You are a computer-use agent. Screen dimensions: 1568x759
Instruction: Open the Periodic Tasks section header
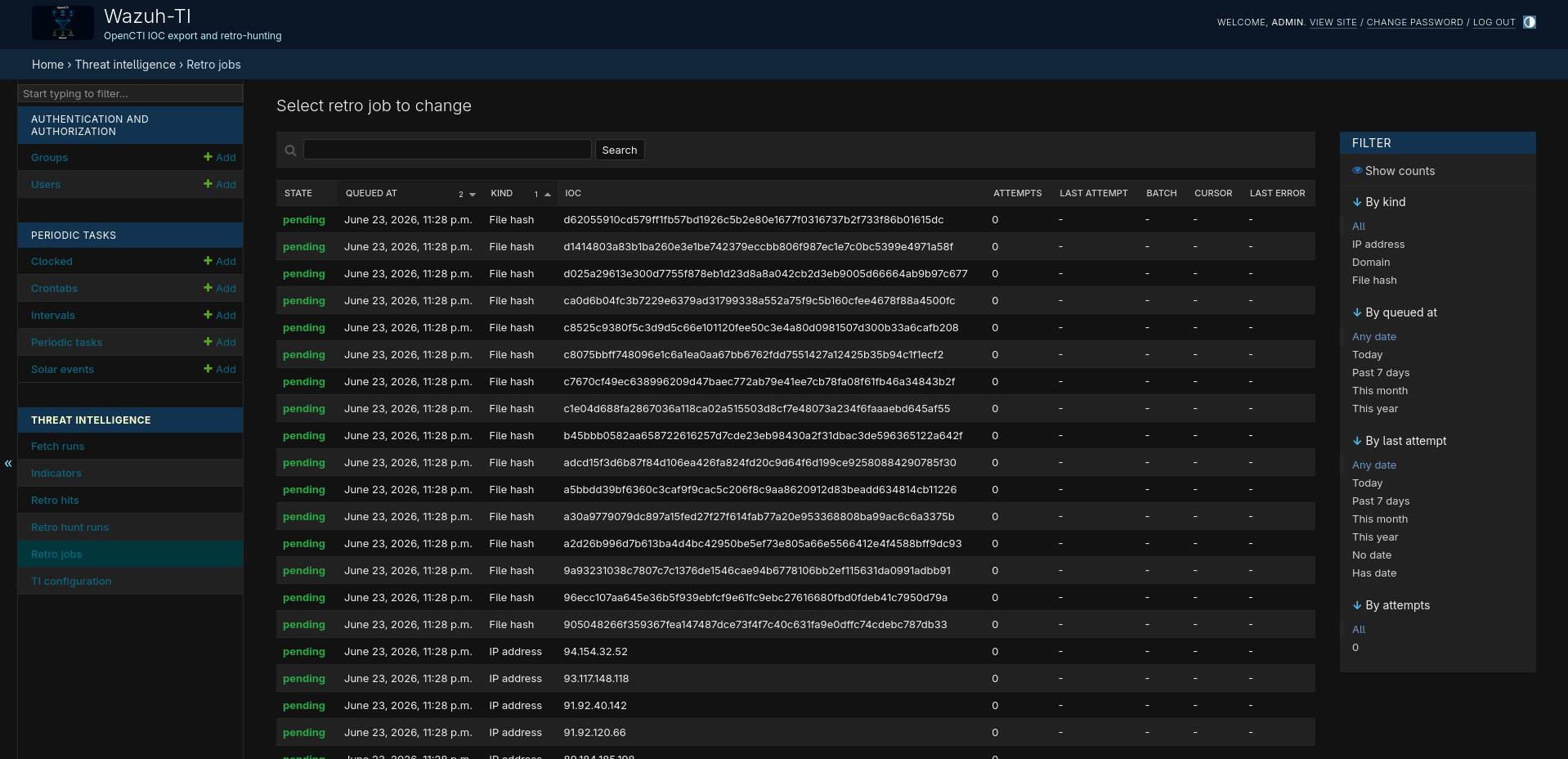point(74,236)
